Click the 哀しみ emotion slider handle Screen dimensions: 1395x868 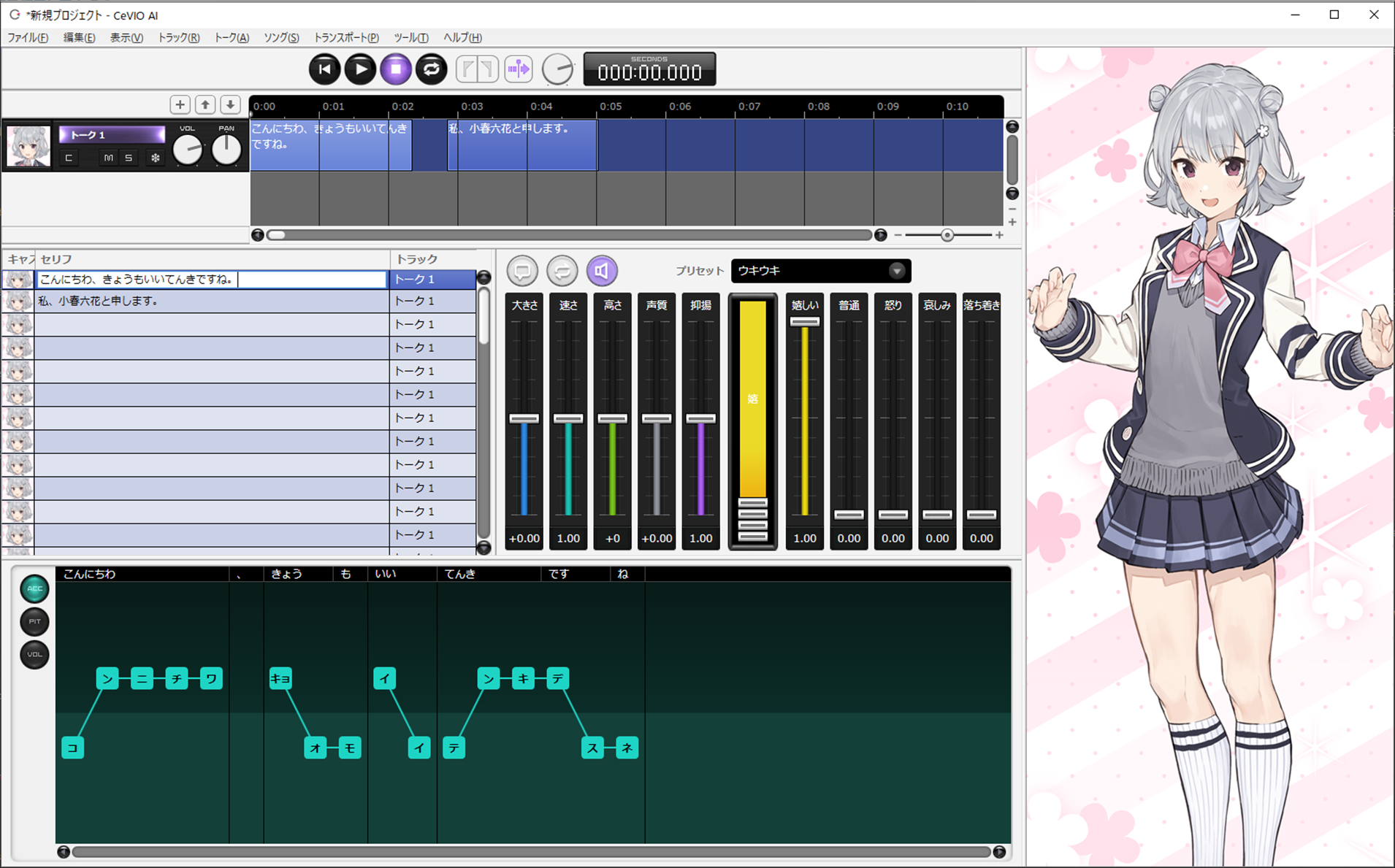937,515
